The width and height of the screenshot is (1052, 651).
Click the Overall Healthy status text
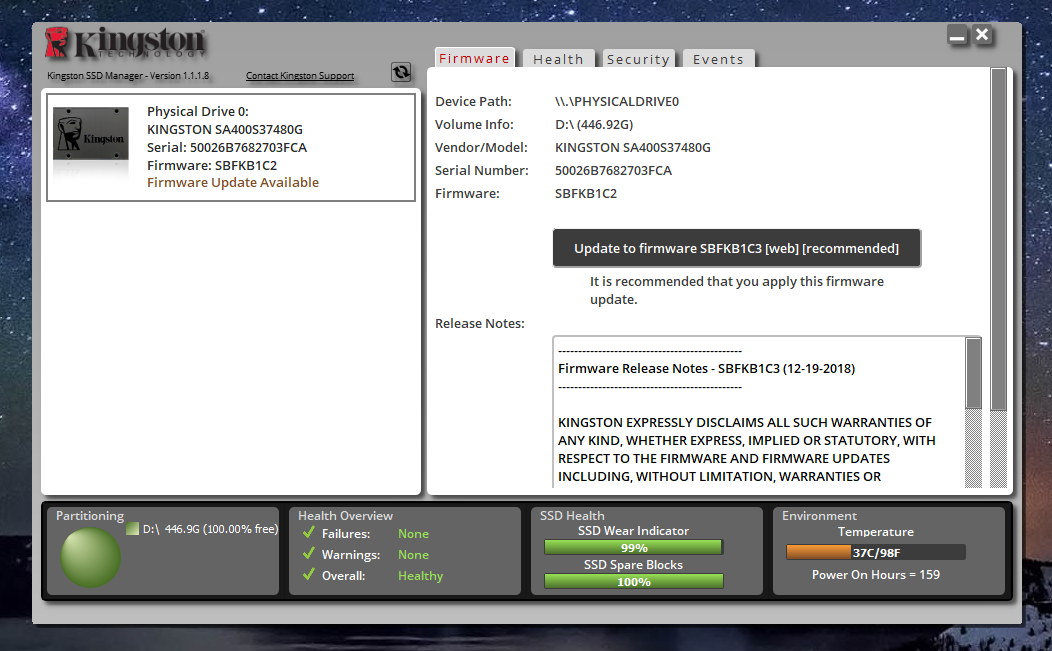[x=421, y=576]
